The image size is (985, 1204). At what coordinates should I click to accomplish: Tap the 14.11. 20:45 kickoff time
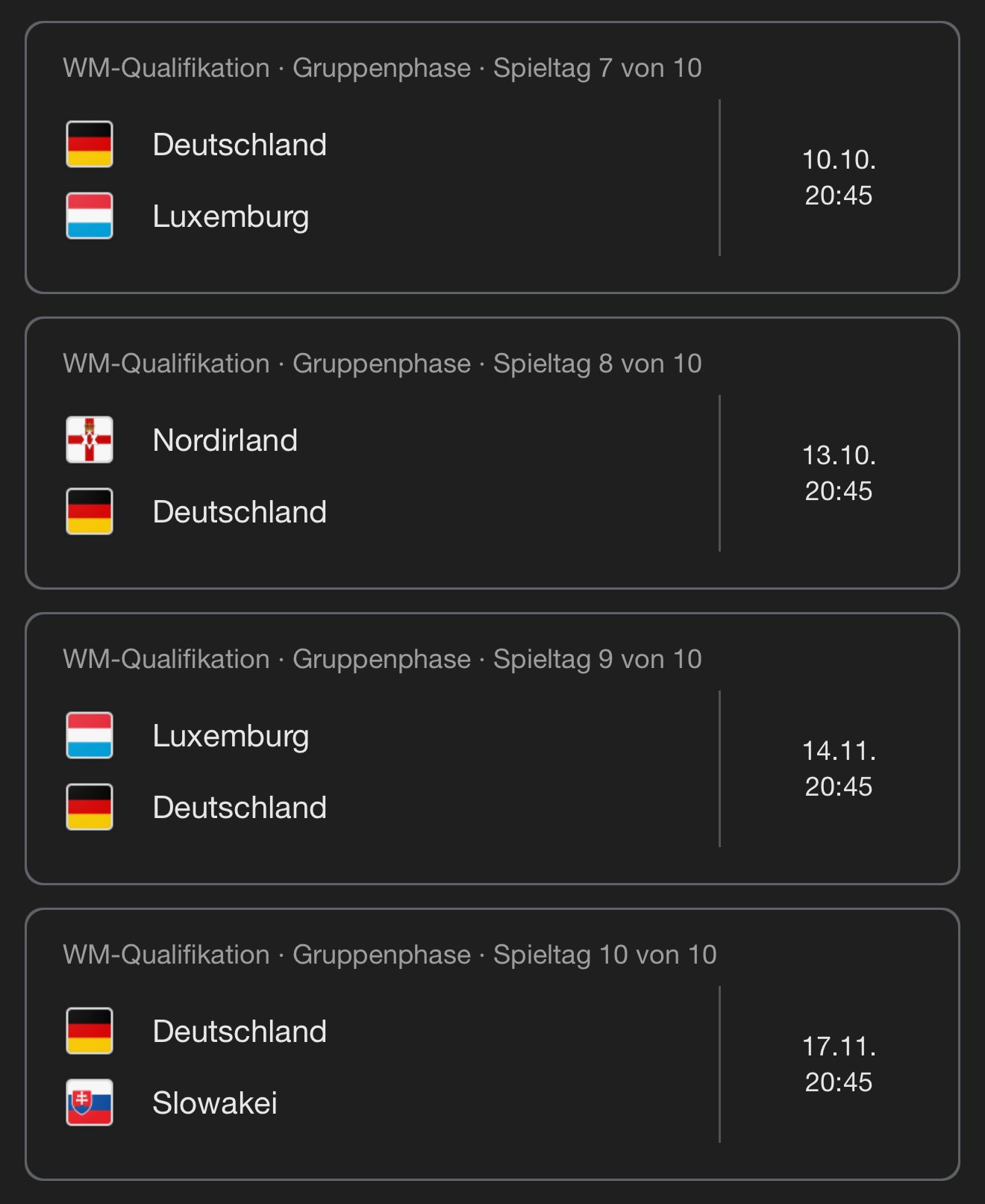[839, 769]
